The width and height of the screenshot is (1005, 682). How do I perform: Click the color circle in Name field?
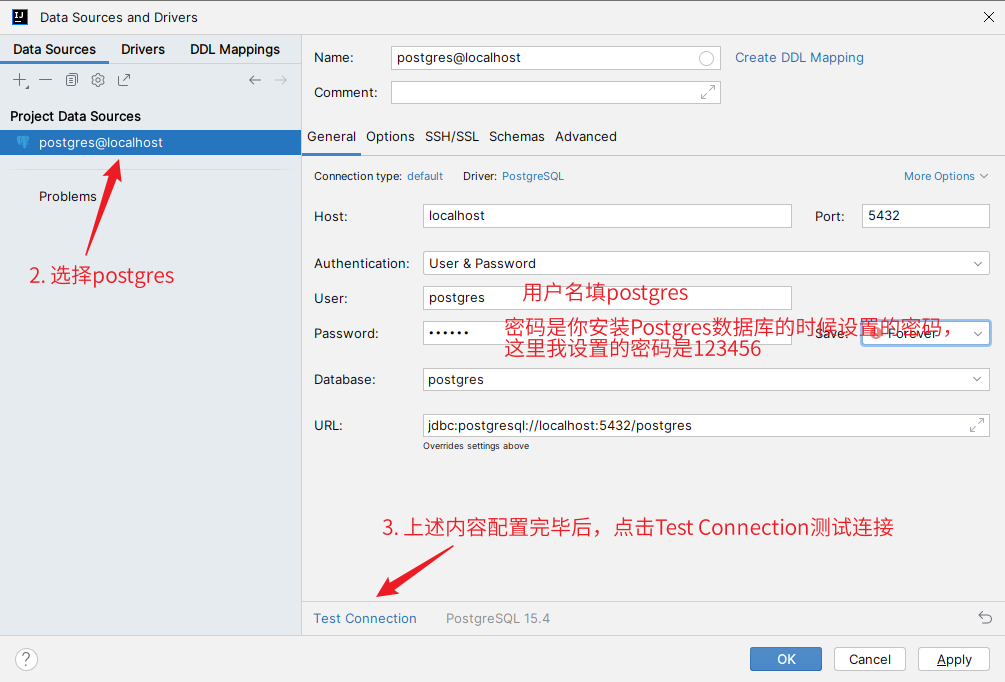point(707,58)
